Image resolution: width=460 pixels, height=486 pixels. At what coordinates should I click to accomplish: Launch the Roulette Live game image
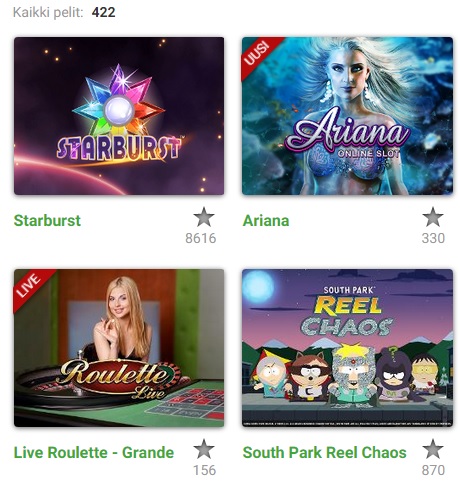pyautogui.click(x=119, y=348)
